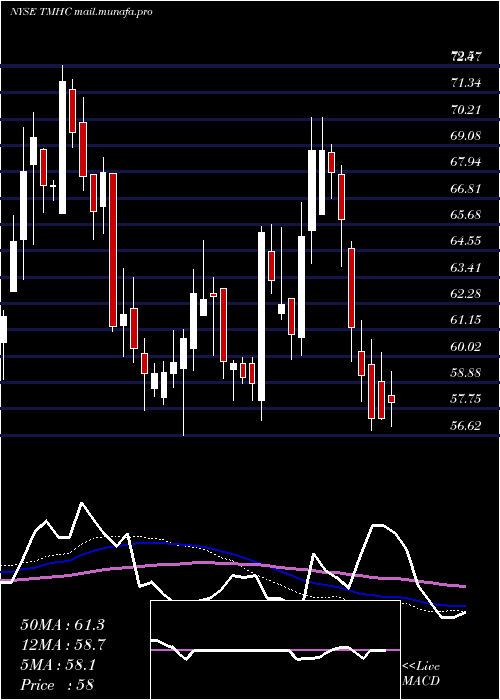Select the 57.75 price axis label
500x700 pixels.
(466, 399)
